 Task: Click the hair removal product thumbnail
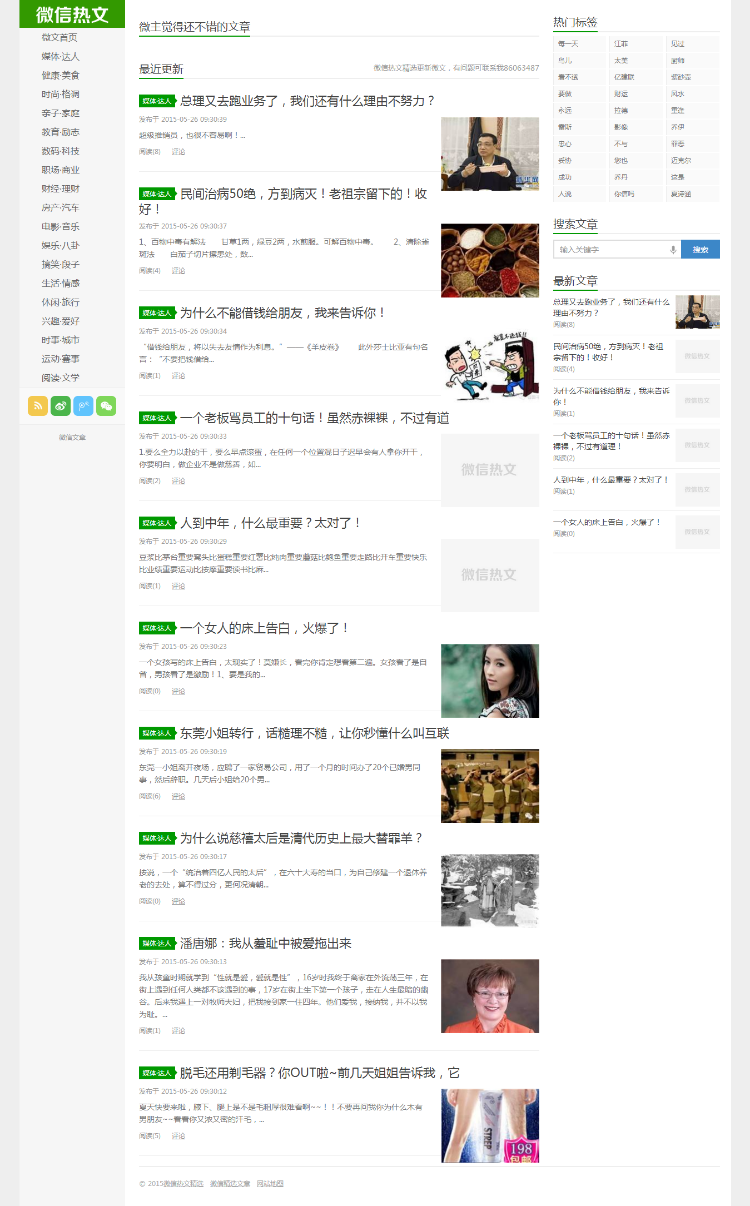click(x=490, y=1125)
